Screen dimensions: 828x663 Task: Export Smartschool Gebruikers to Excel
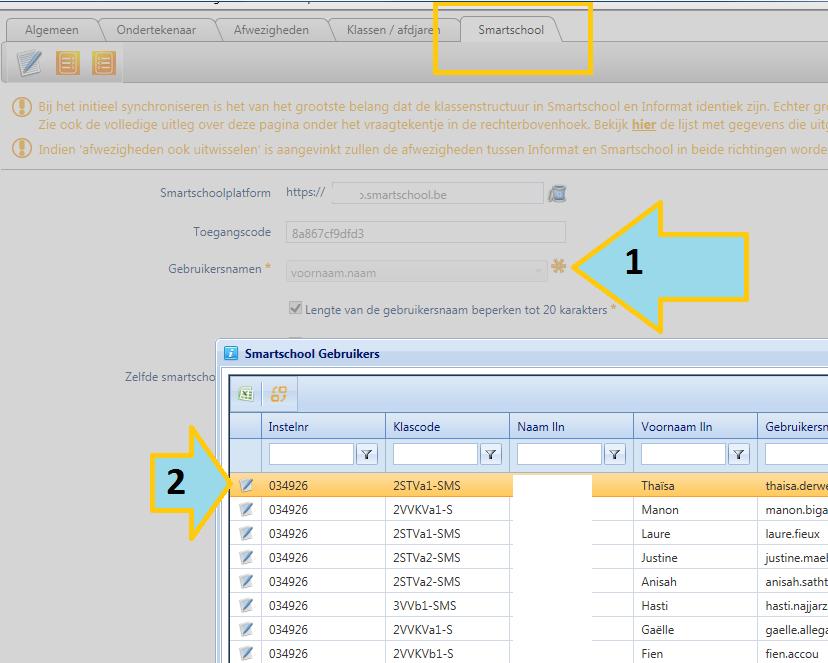246,394
